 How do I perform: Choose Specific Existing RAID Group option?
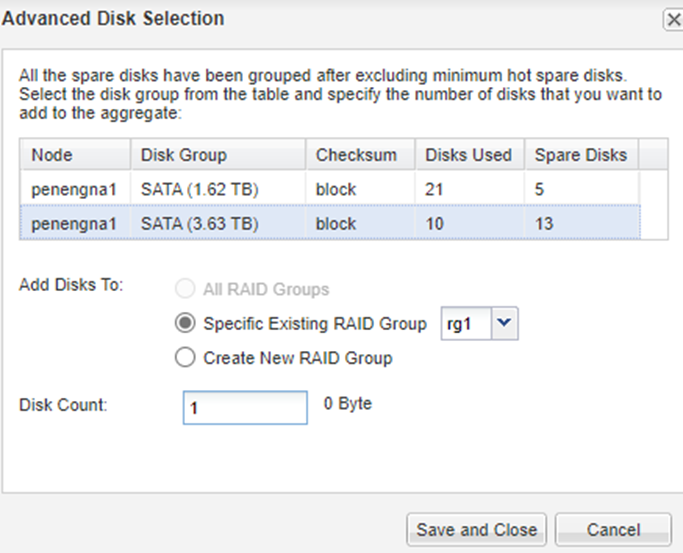click(185, 324)
